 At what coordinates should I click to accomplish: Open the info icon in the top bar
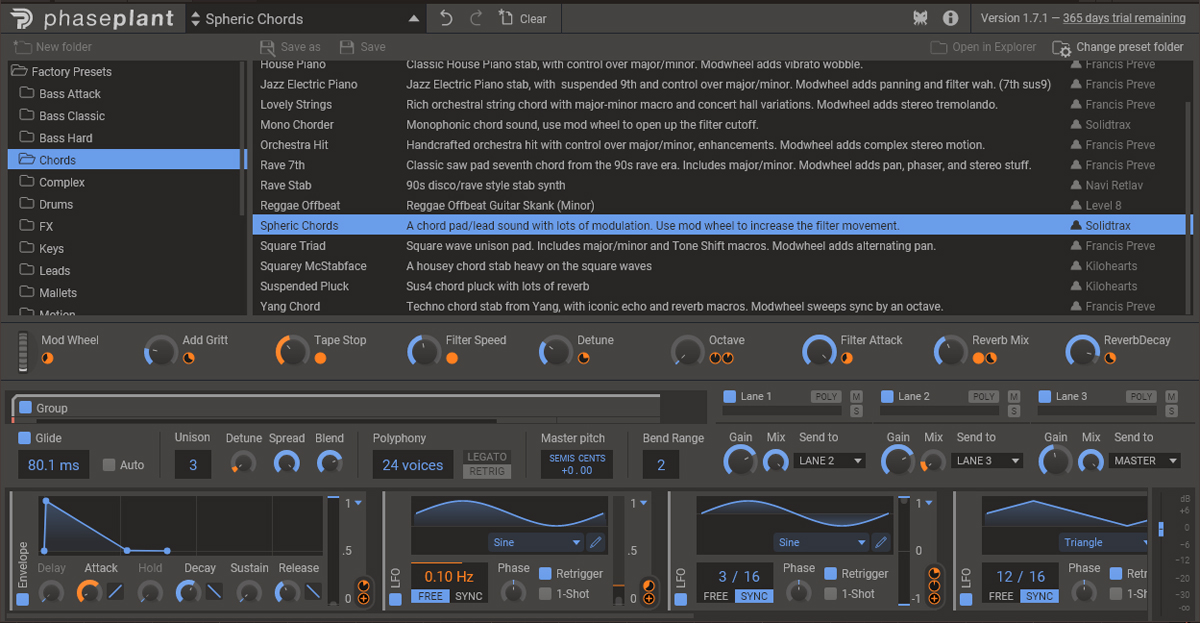click(x=950, y=18)
